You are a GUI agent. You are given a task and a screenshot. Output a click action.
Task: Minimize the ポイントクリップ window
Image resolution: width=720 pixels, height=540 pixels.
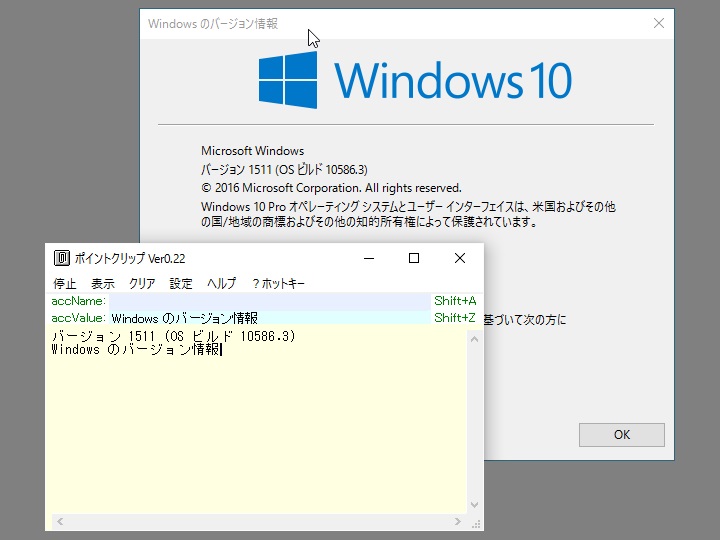coord(369,258)
